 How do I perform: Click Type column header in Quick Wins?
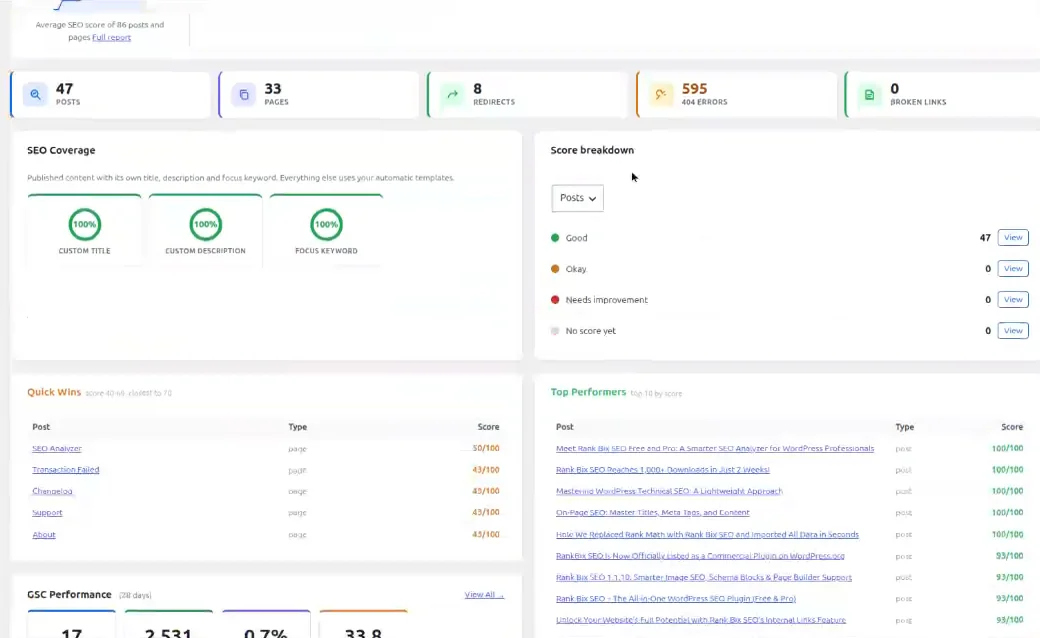(297, 427)
